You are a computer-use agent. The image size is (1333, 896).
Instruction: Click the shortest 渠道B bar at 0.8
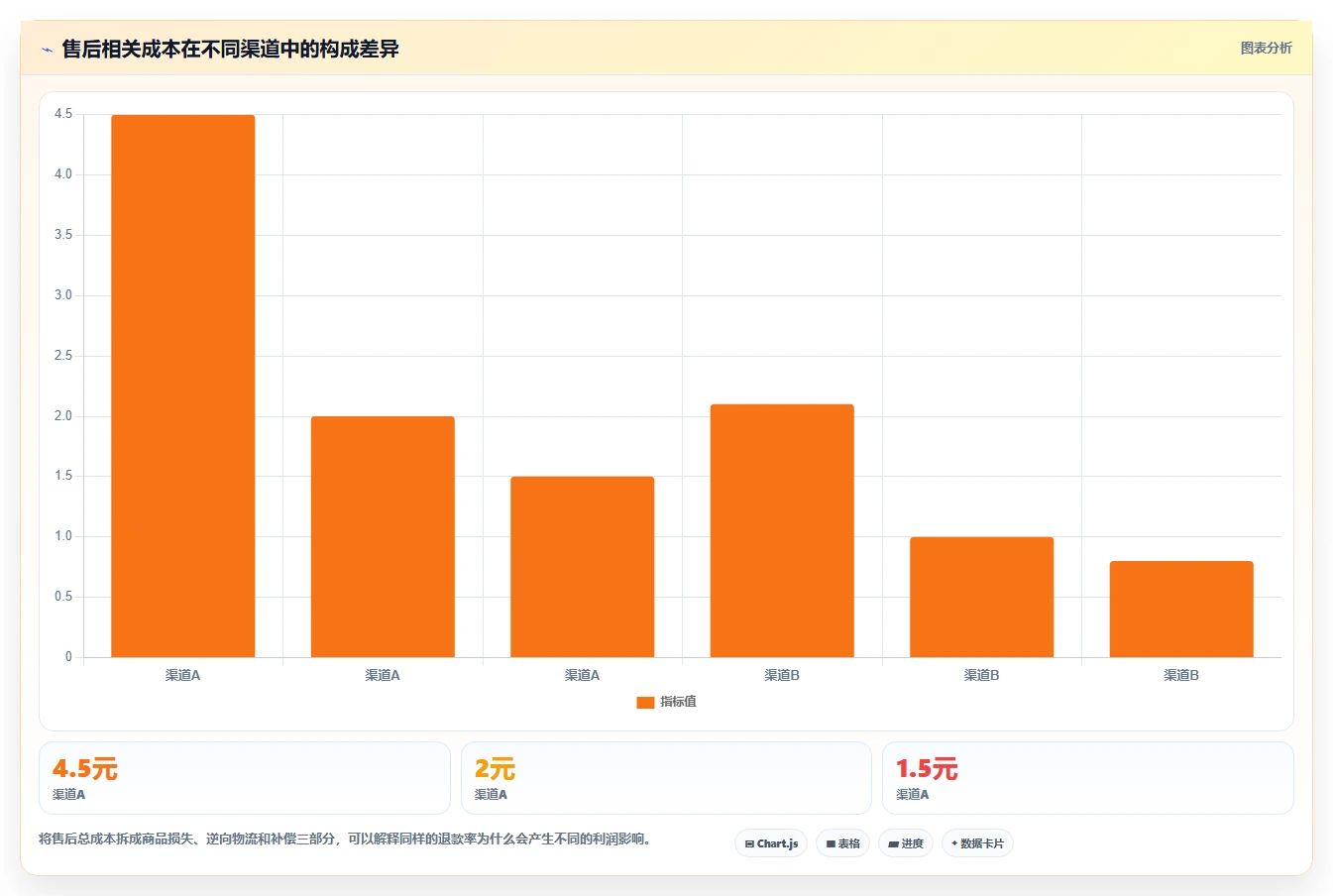pyautogui.click(x=1181, y=609)
